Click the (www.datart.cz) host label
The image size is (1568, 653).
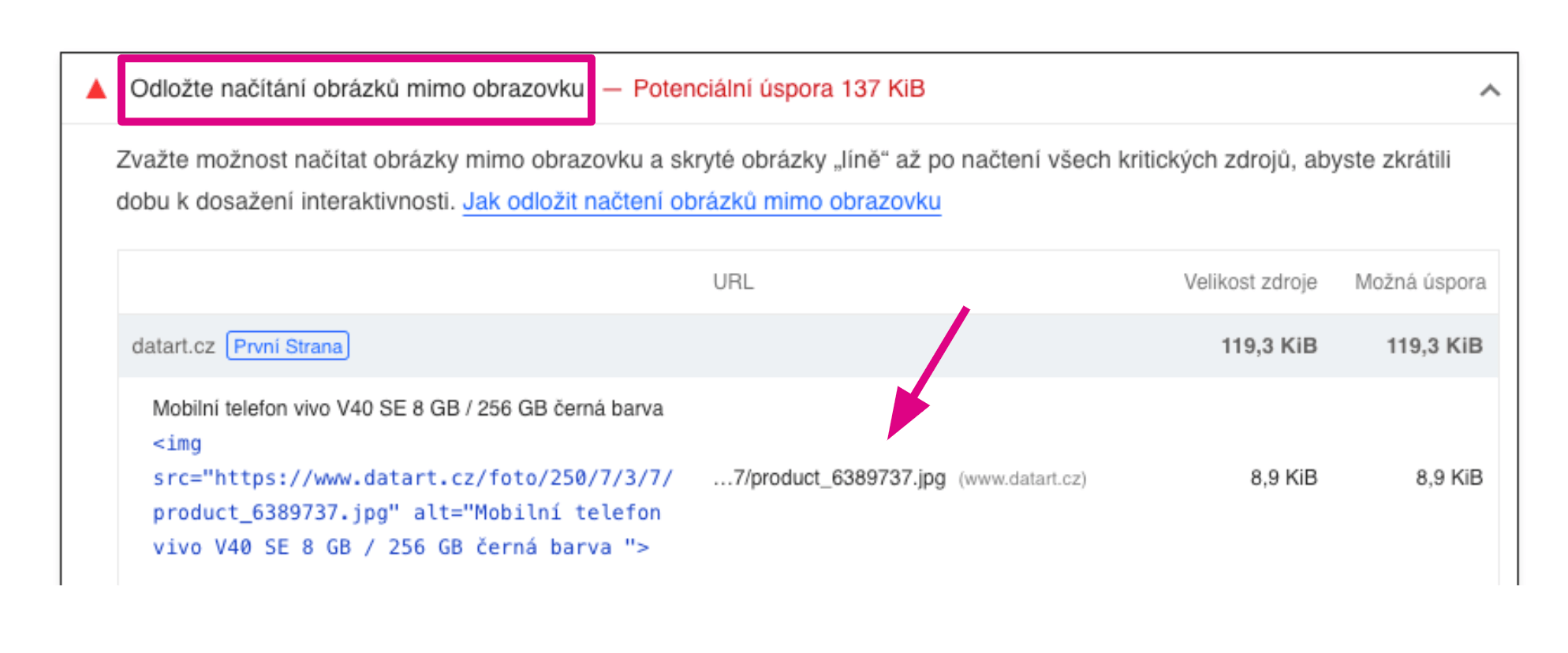[x=1022, y=479]
